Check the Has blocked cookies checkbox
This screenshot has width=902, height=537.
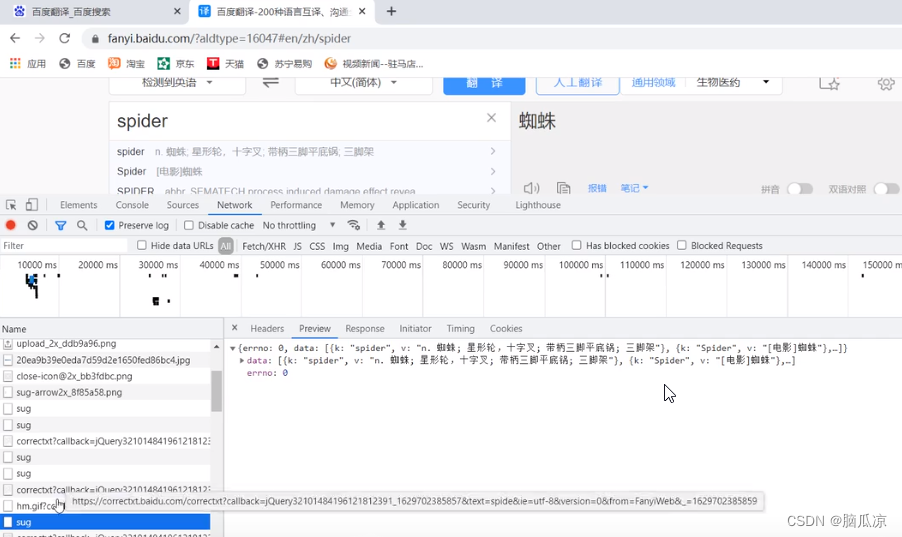(x=576, y=245)
